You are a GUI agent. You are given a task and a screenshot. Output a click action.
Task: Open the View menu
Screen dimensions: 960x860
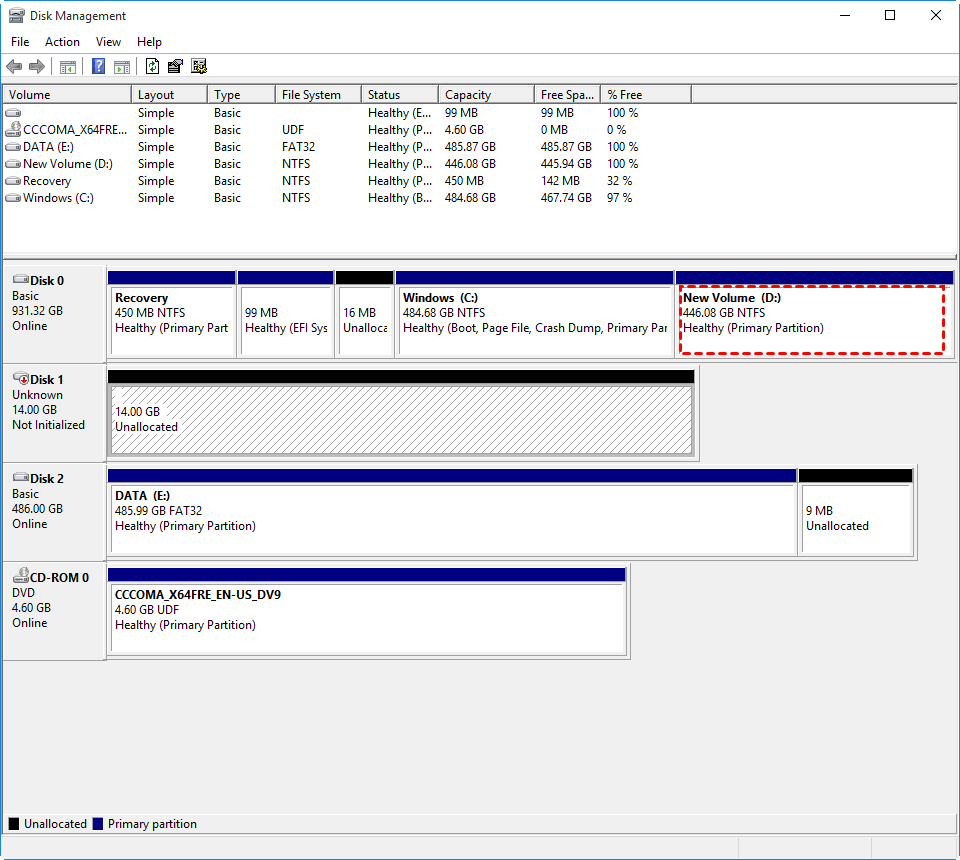pos(108,42)
